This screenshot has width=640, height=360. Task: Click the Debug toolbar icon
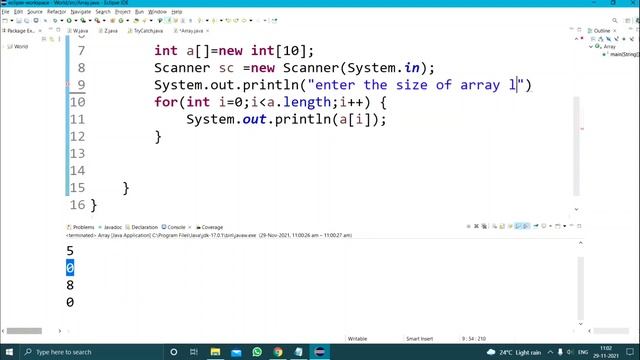coord(55,20)
